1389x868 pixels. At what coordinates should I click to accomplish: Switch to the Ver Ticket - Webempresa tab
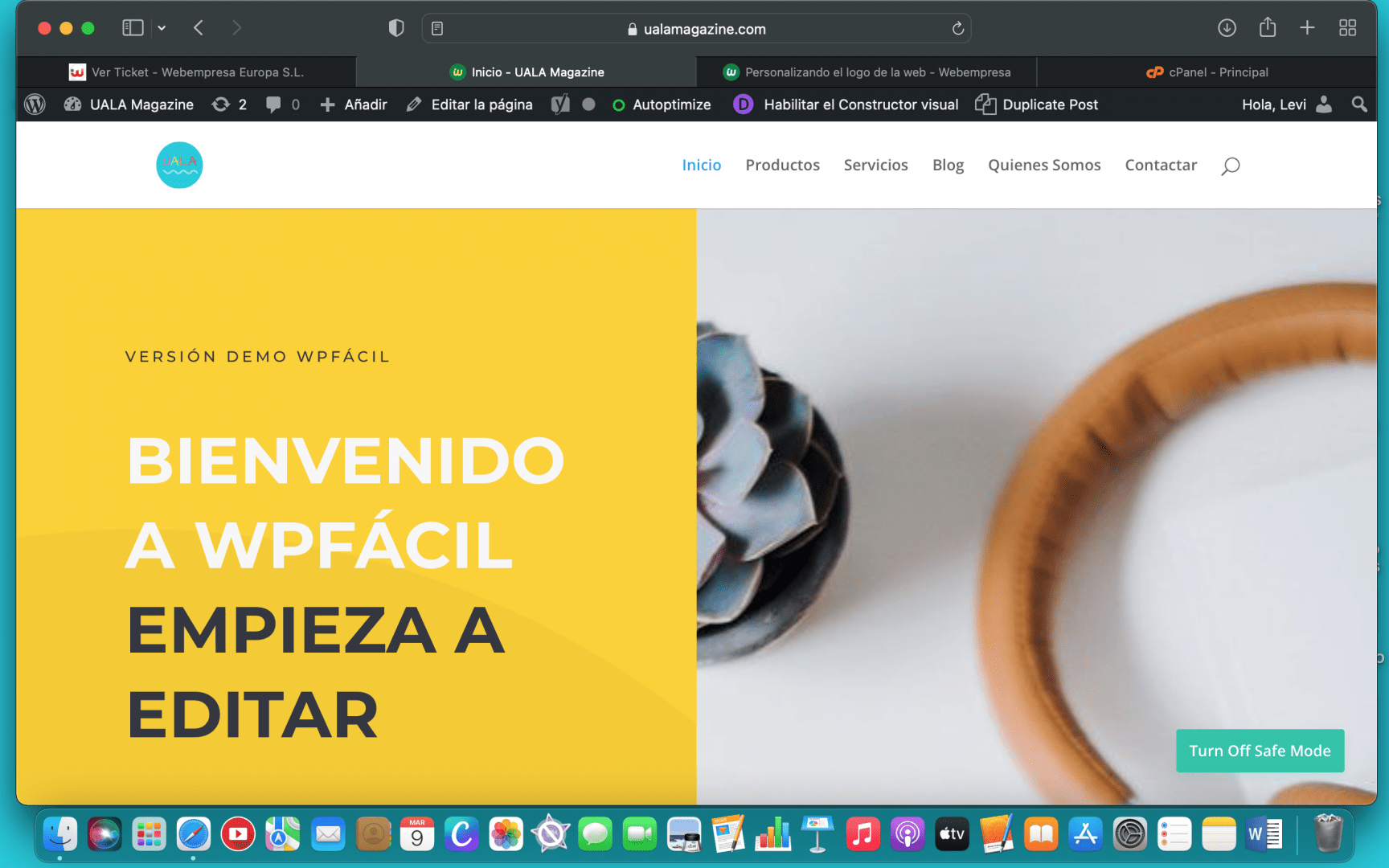pyautogui.click(x=186, y=72)
